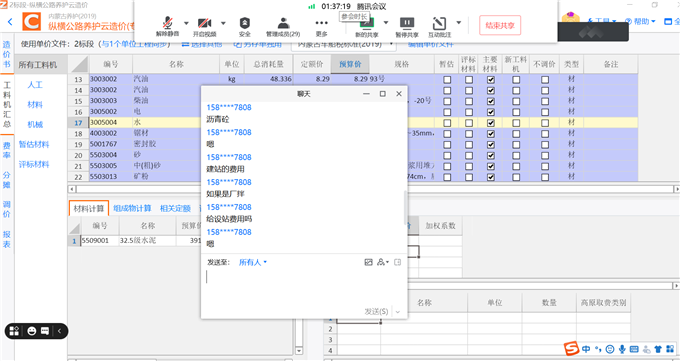The height and width of the screenshot is (361, 680).
Task: Expand 互动批注 annotation options arrow
Action: tap(458, 23)
